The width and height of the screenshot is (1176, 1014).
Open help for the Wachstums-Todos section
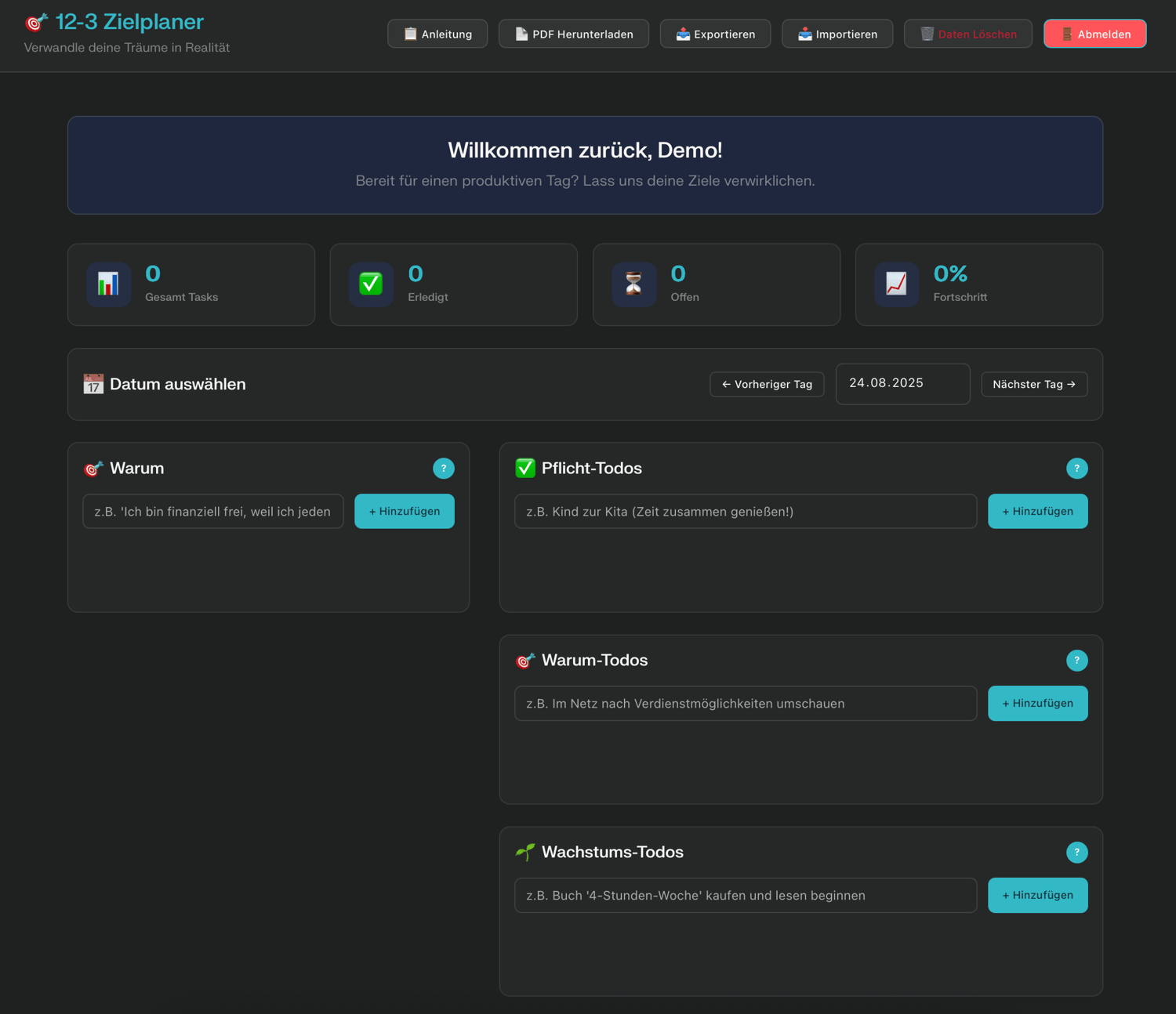1077,853
